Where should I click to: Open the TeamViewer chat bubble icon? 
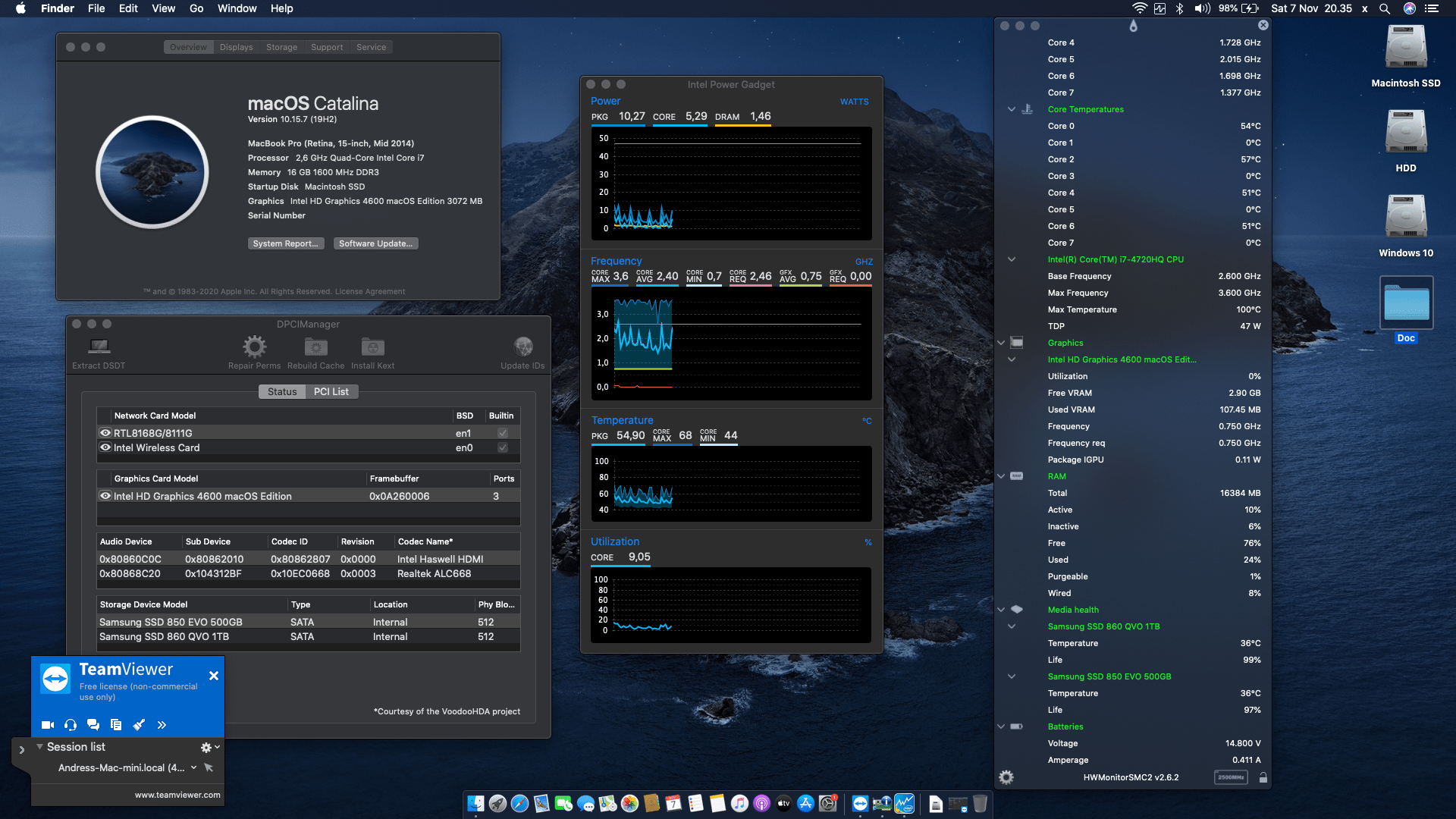point(93,725)
